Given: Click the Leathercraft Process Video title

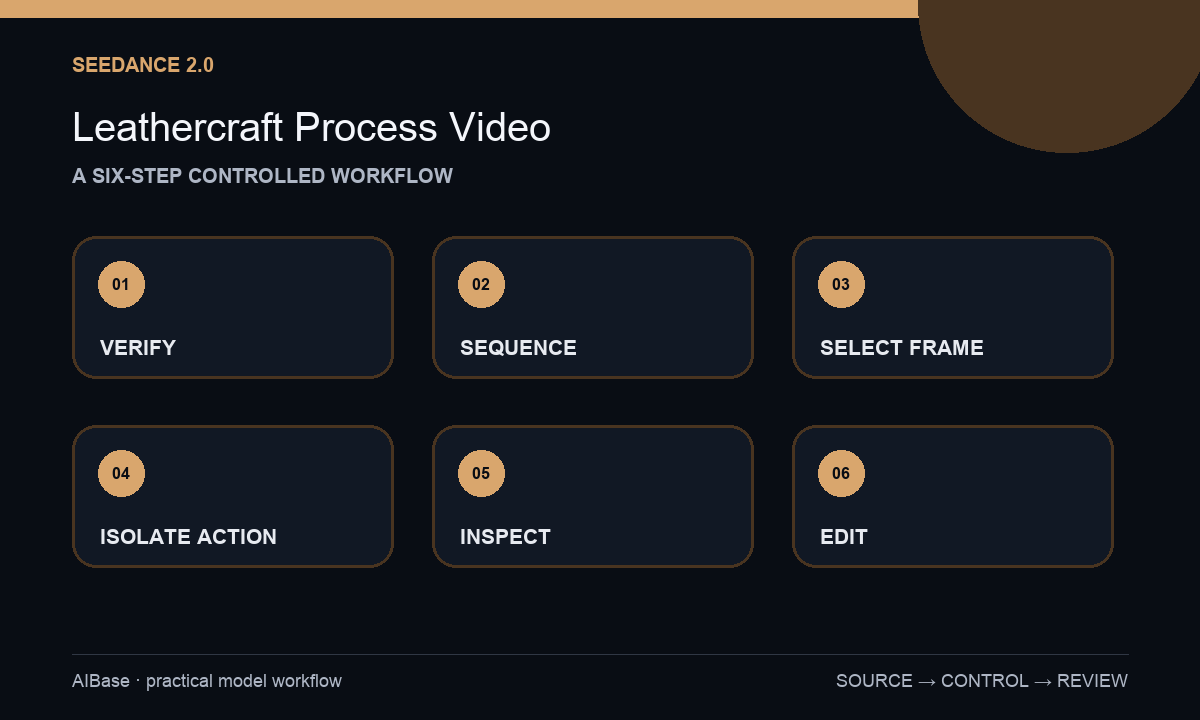Looking at the screenshot, I should [x=311, y=128].
